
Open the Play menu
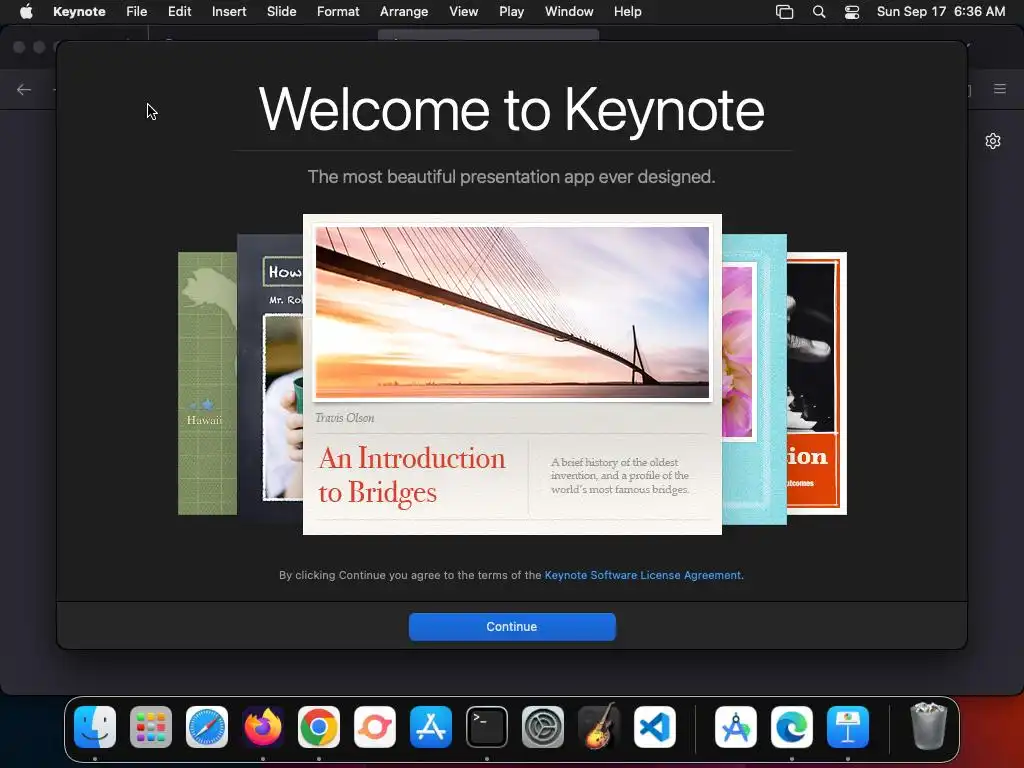(511, 12)
